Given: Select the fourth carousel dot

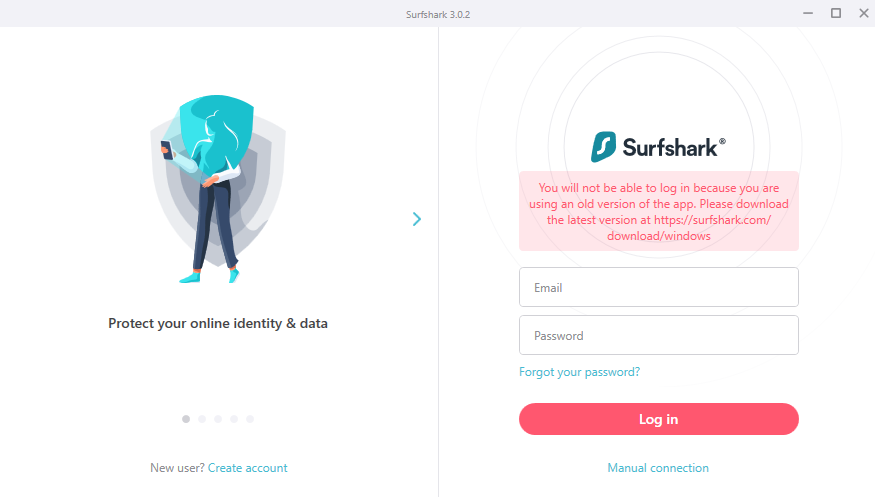Looking at the screenshot, I should click(234, 419).
